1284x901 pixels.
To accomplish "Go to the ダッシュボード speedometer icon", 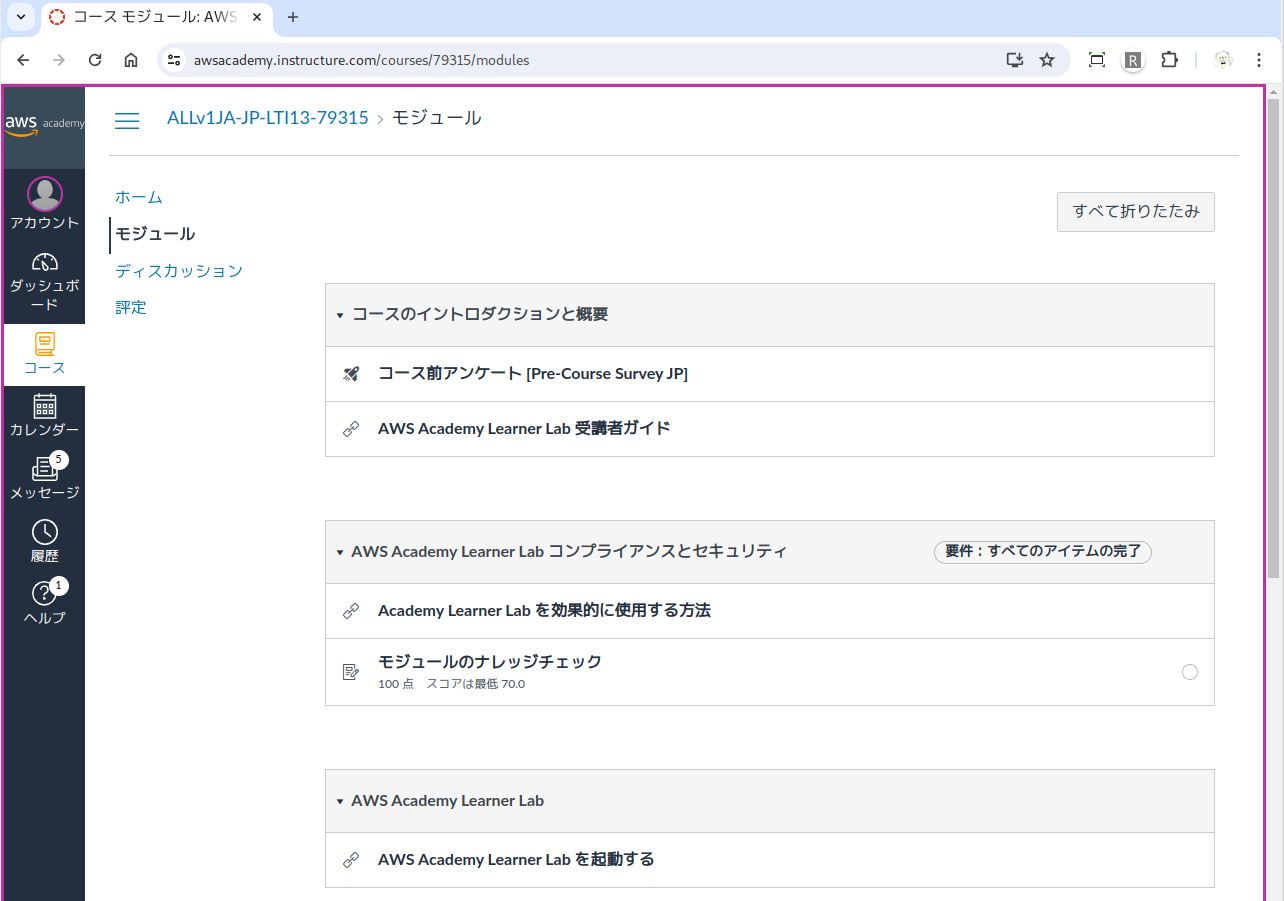I will [45, 263].
